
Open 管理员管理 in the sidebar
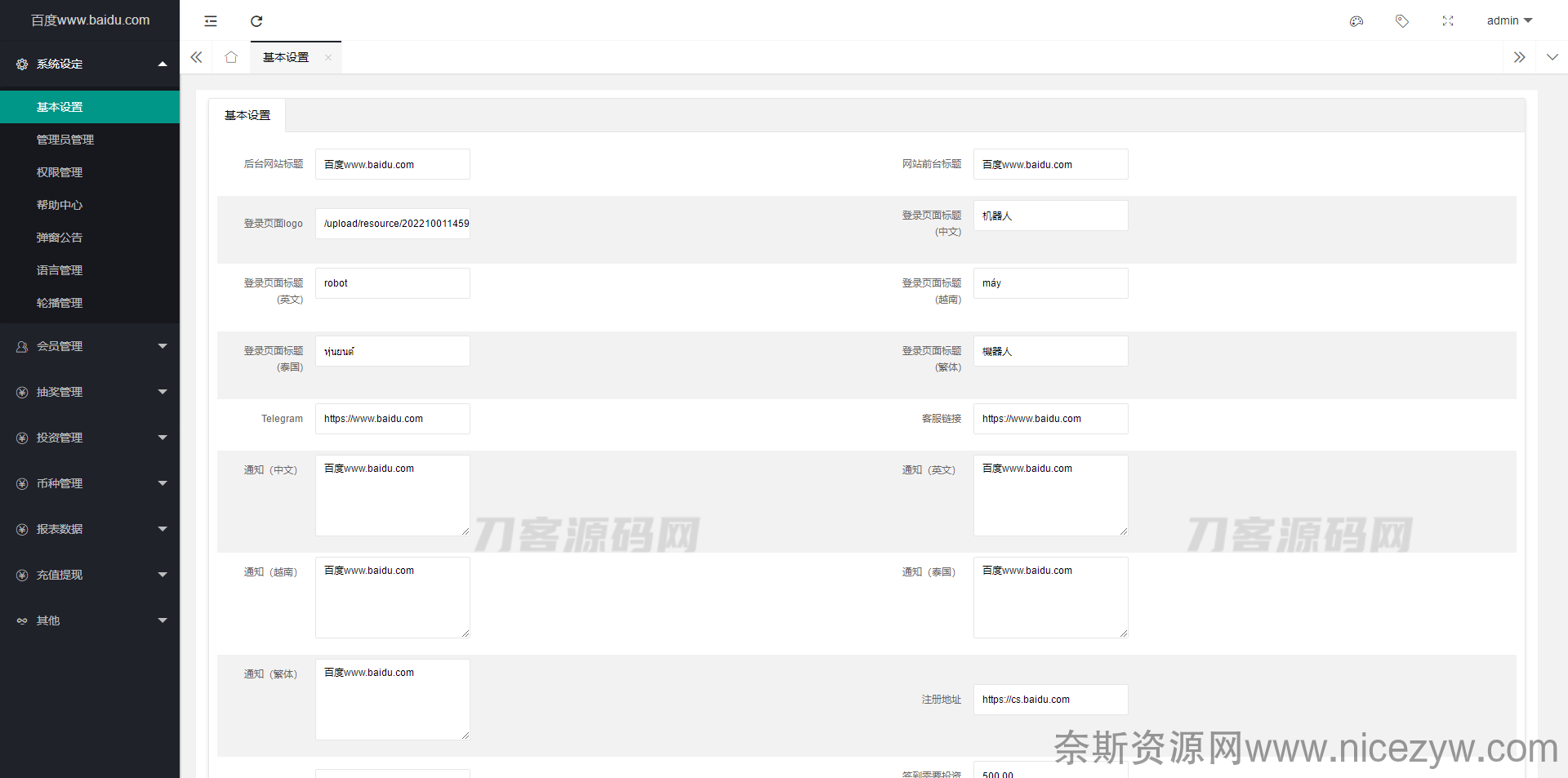(x=90, y=140)
